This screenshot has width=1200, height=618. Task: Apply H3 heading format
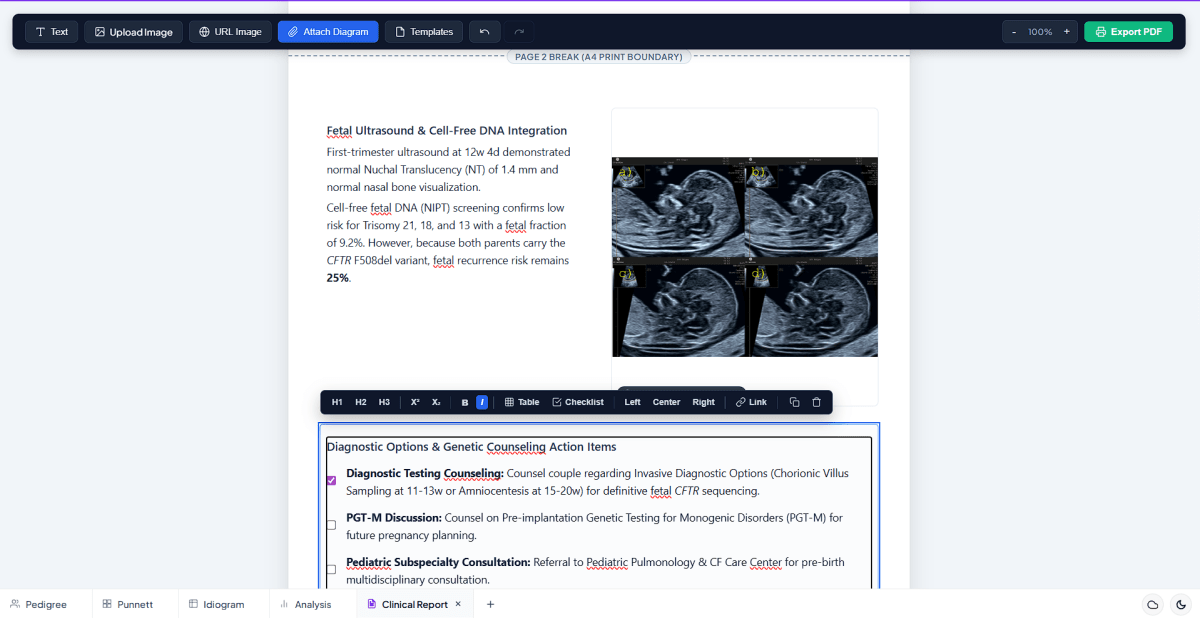(x=384, y=402)
